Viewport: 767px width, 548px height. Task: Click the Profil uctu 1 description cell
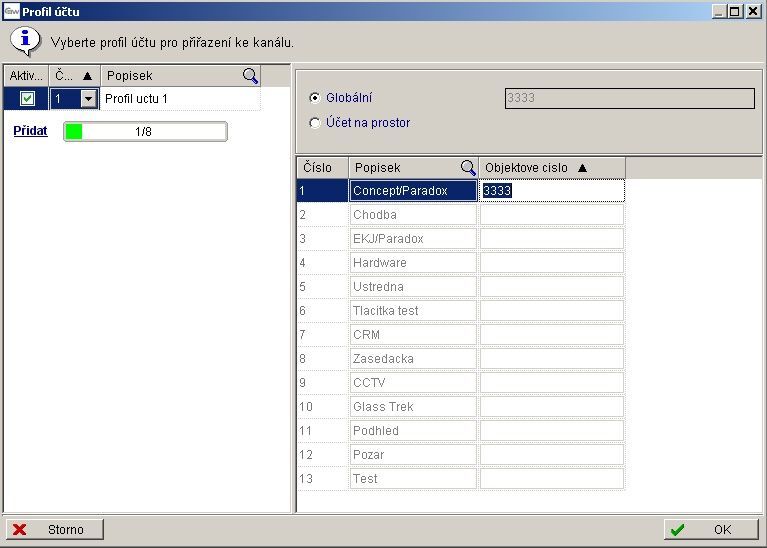tap(180, 99)
